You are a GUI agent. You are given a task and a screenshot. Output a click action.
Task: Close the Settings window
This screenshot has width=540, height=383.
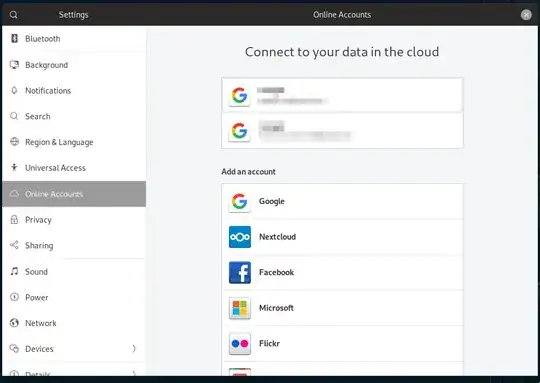pyautogui.click(x=526, y=14)
